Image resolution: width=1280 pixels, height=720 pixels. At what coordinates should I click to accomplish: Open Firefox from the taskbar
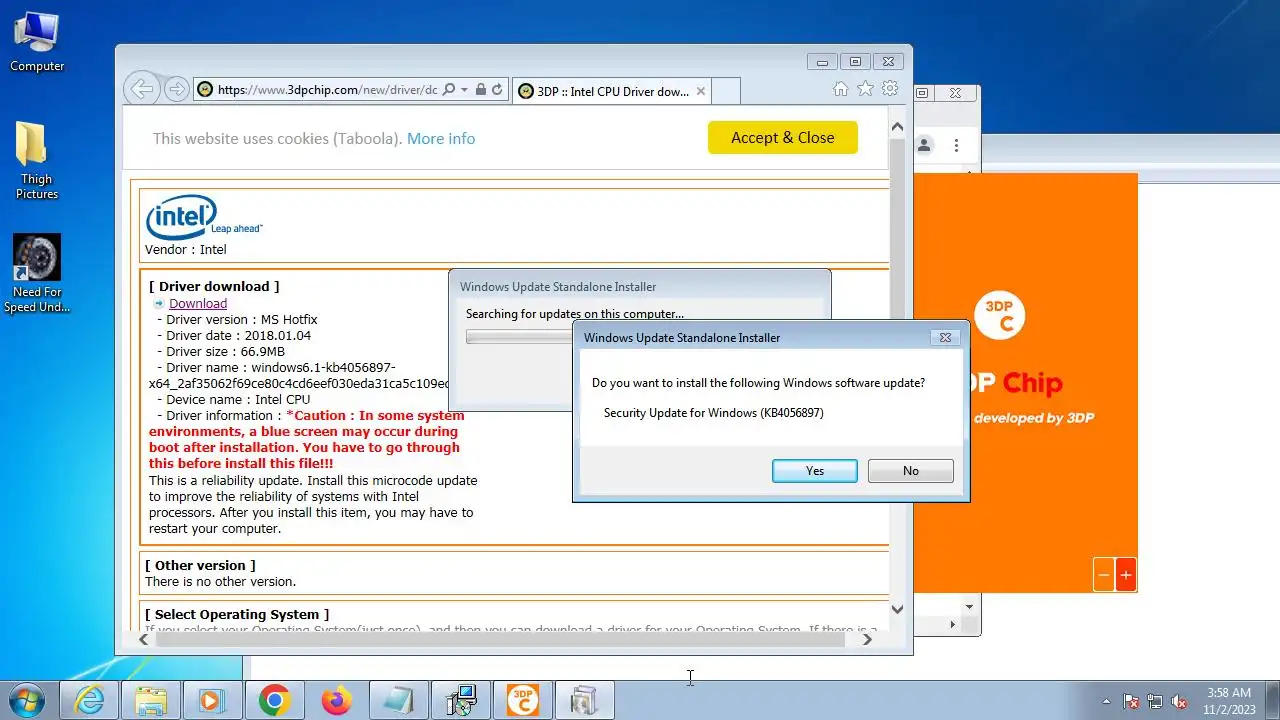click(x=336, y=701)
